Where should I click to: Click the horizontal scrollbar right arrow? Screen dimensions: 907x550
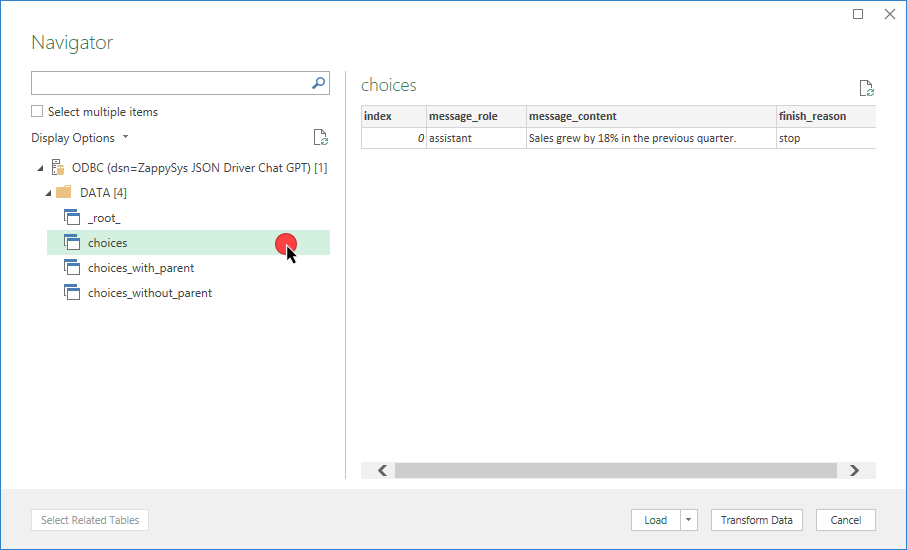coord(853,470)
